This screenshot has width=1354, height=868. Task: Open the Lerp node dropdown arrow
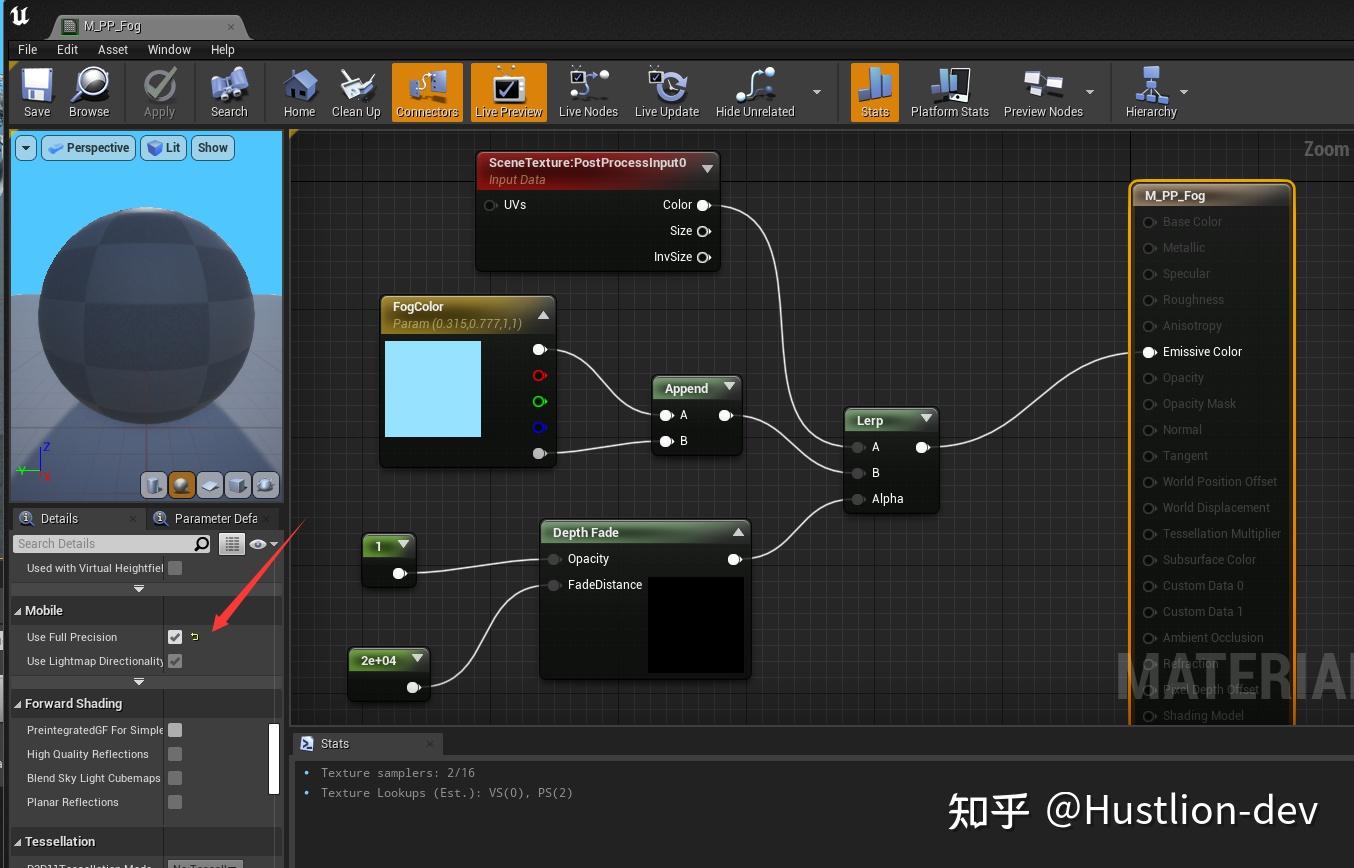coord(926,419)
